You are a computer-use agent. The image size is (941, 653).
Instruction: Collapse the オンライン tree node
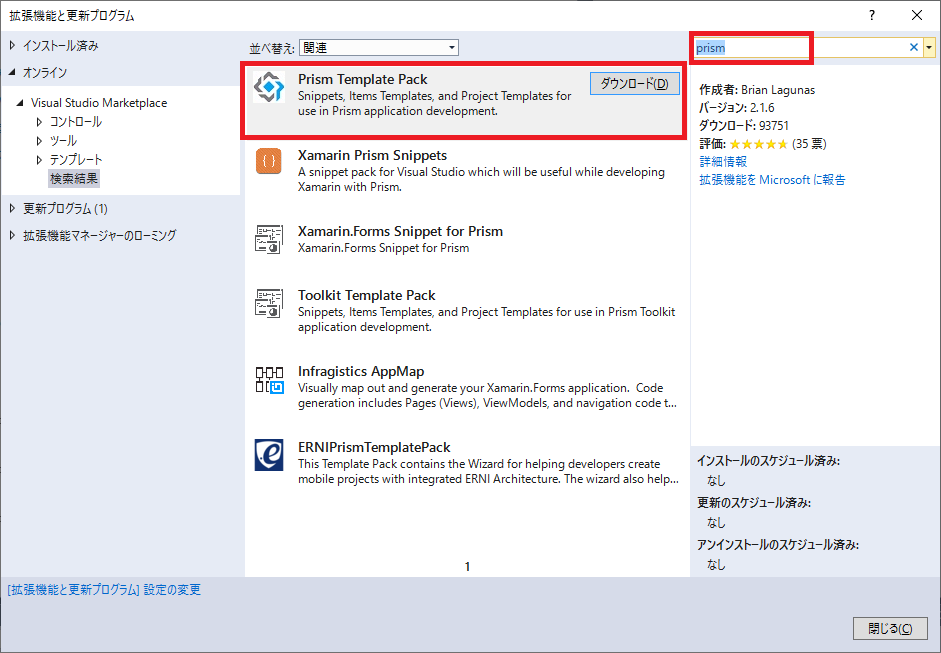click(x=13, y=72)
